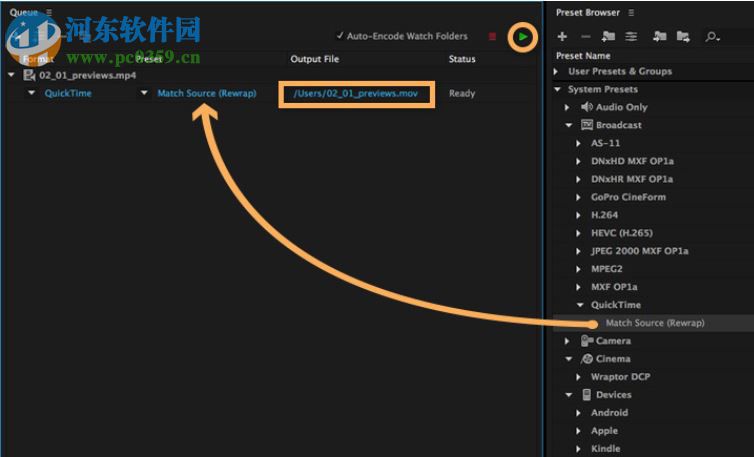Screen dimensions: 754x457
Task: Click the magnifier search icon in Preset Browser
Action: click(x=712, y=37)
